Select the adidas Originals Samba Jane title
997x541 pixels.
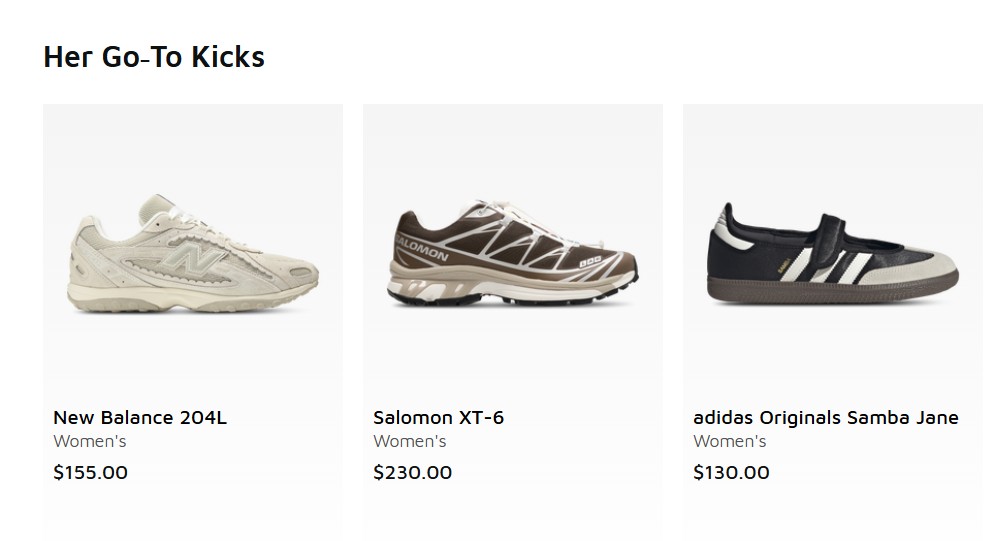(825, 417)
